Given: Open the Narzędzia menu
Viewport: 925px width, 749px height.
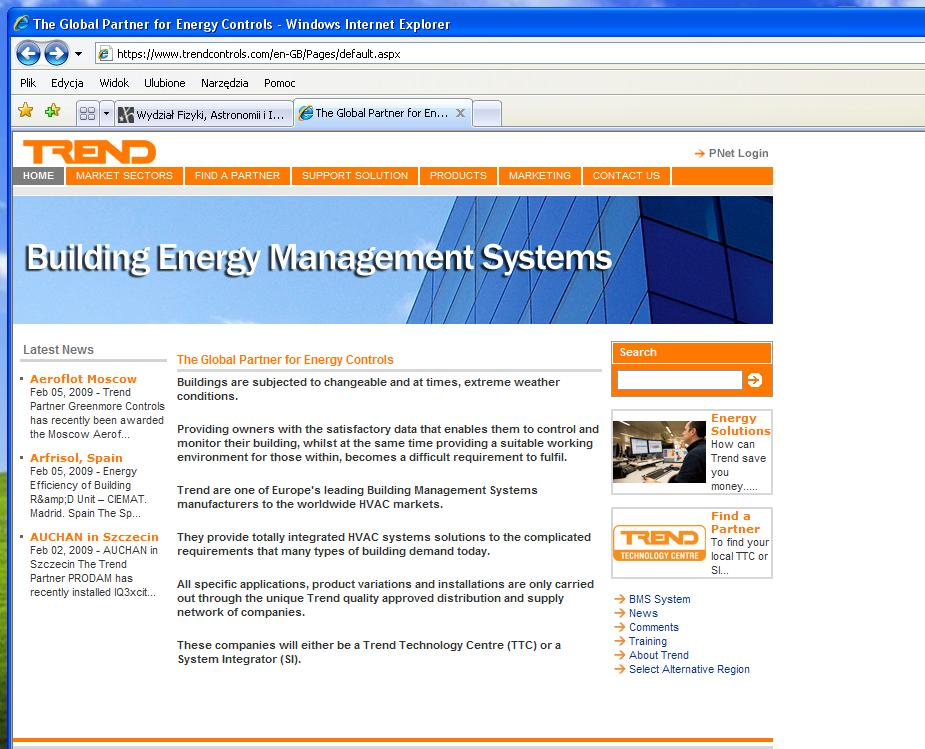Looking at the screenshot, I should [225, 83].
